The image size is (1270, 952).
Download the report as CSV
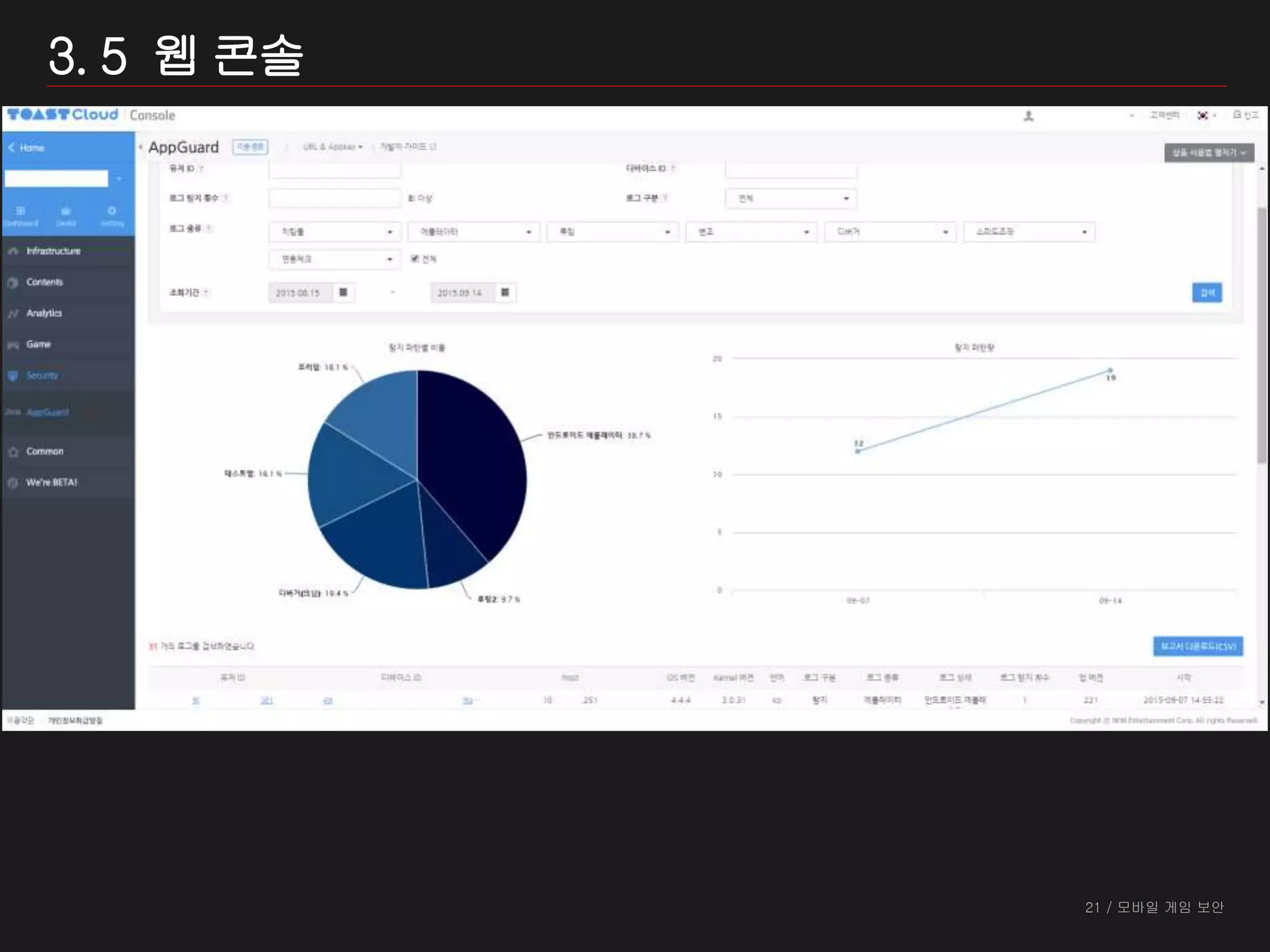[x=1198, y=646]
